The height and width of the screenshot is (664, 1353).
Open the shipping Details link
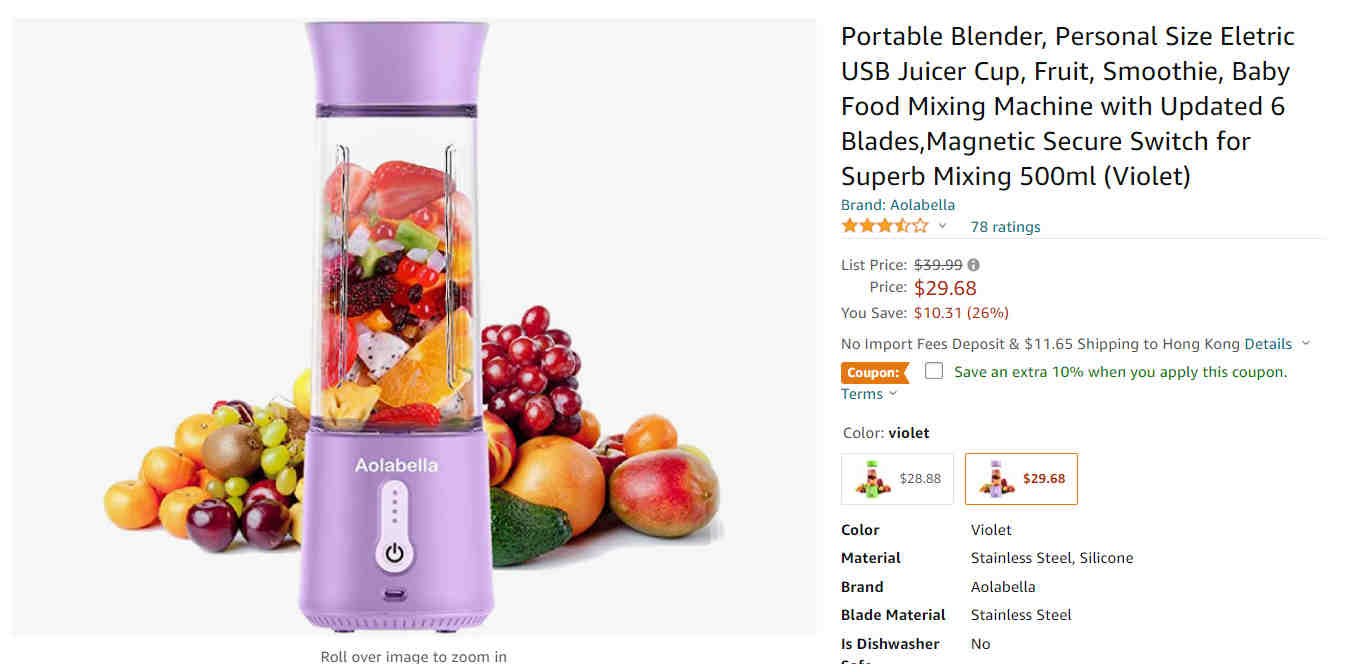[1268, 344]
